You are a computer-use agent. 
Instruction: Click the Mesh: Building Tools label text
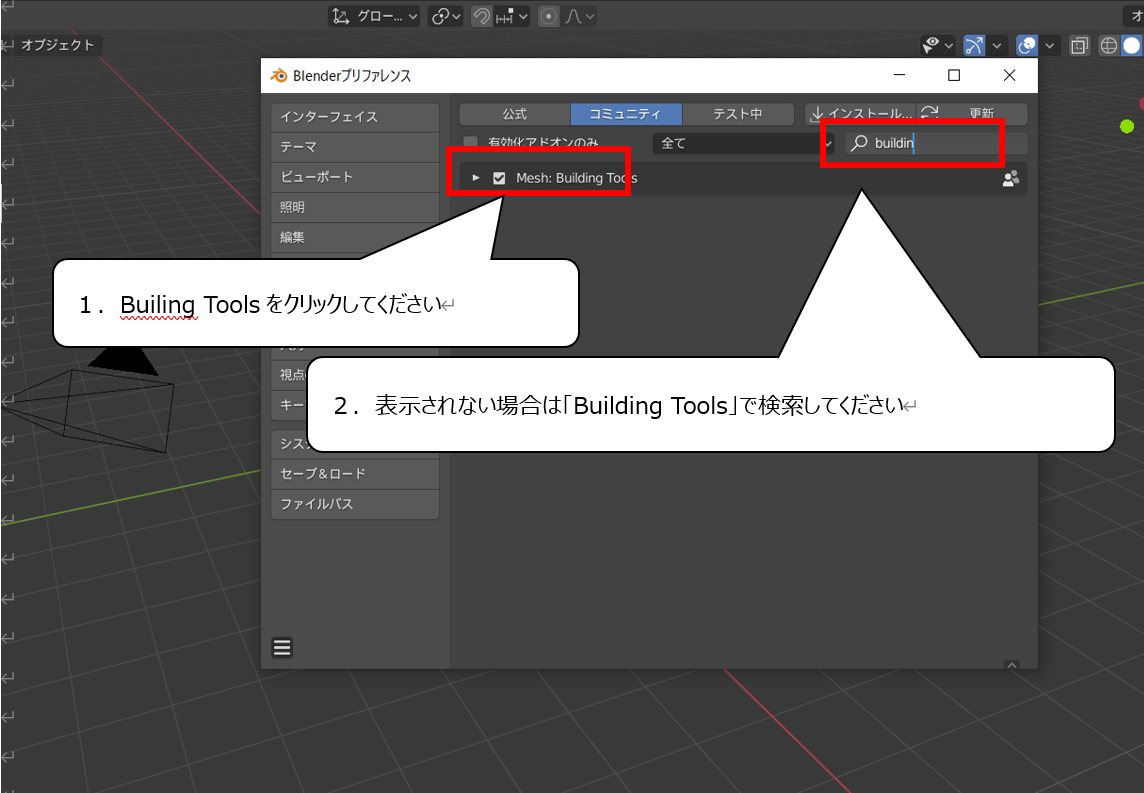coord(576,178)
